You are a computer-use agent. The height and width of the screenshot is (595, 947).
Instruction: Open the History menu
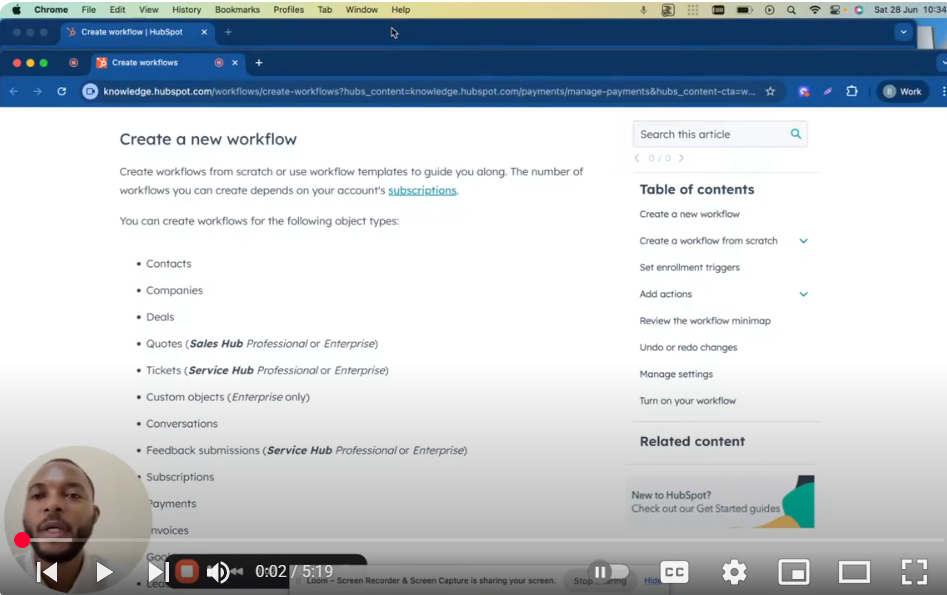(x=187, y=10)
